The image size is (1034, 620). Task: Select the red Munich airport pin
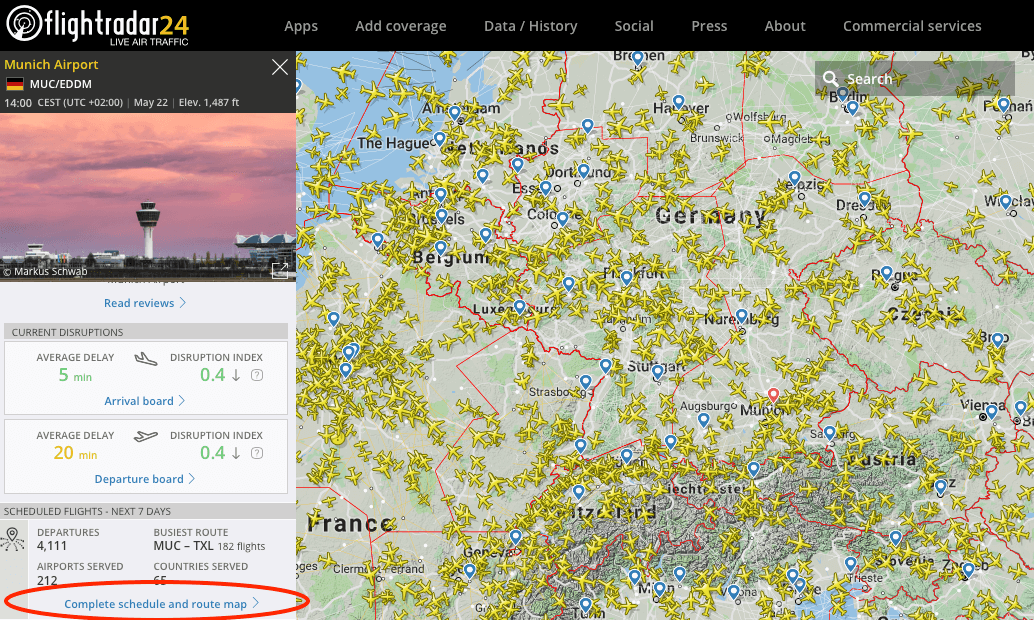[x=774, y=395]
